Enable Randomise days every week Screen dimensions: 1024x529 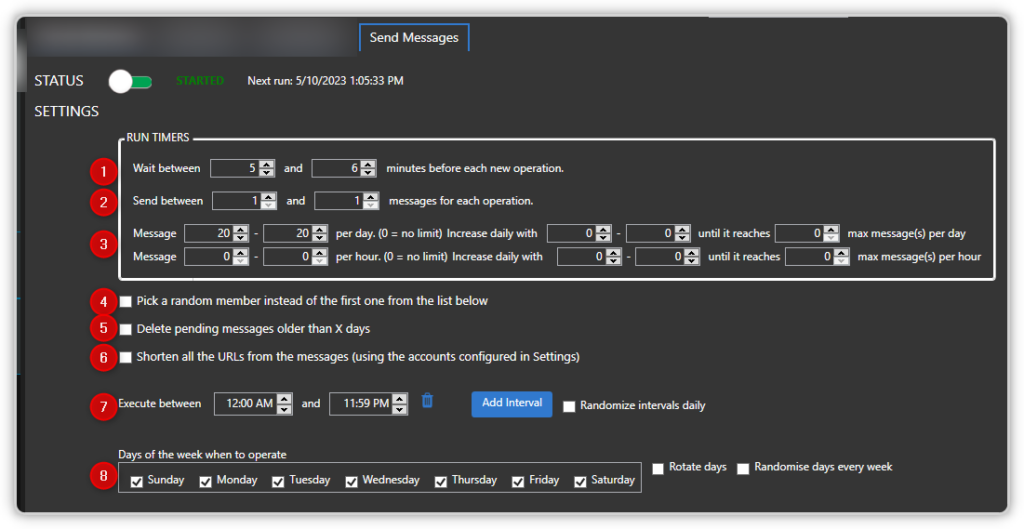(x=743, y=468)
